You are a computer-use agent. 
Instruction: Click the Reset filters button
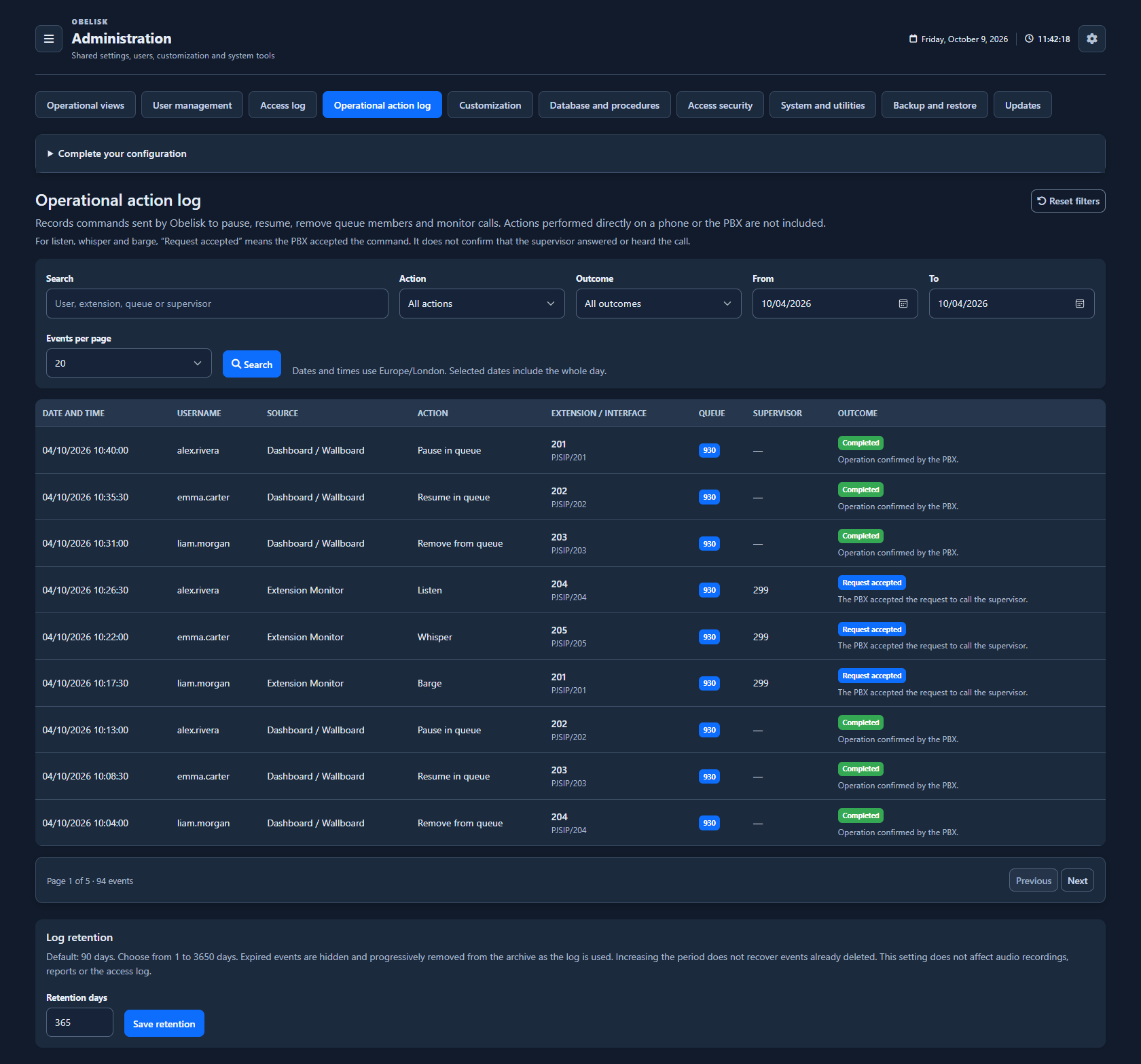1068,201
